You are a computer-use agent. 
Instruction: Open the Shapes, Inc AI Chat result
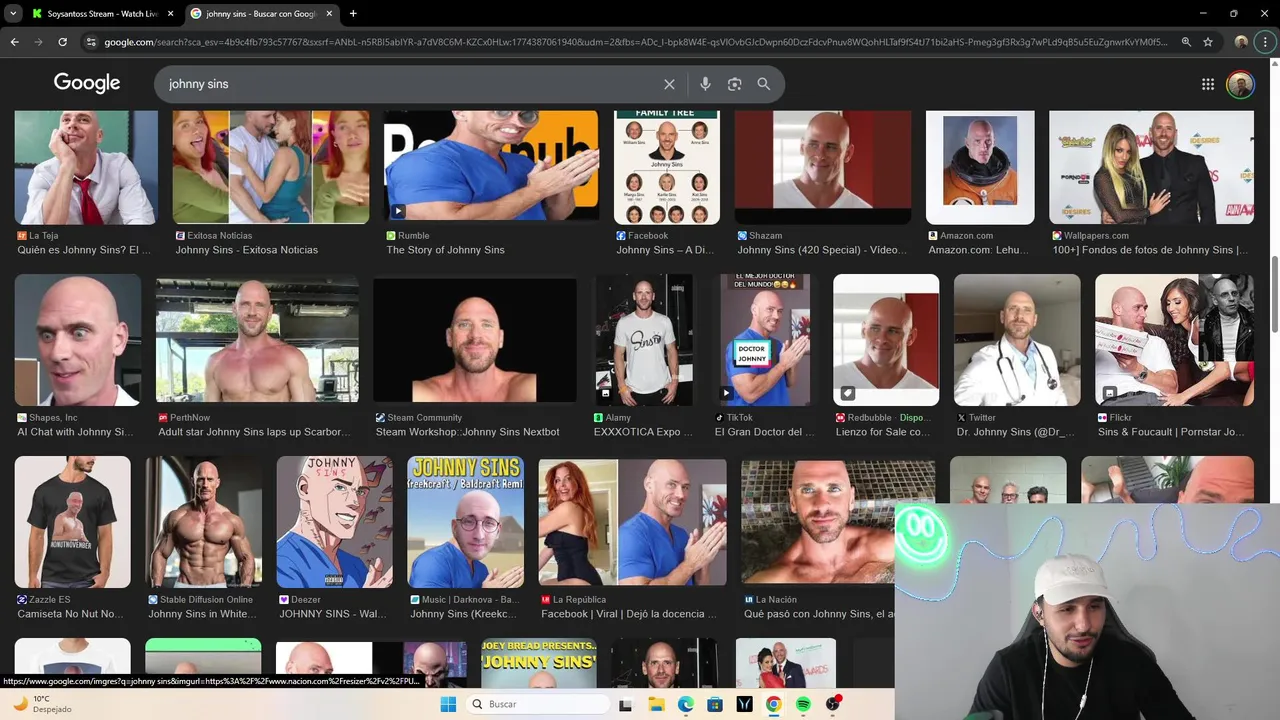tap(76, 432)
